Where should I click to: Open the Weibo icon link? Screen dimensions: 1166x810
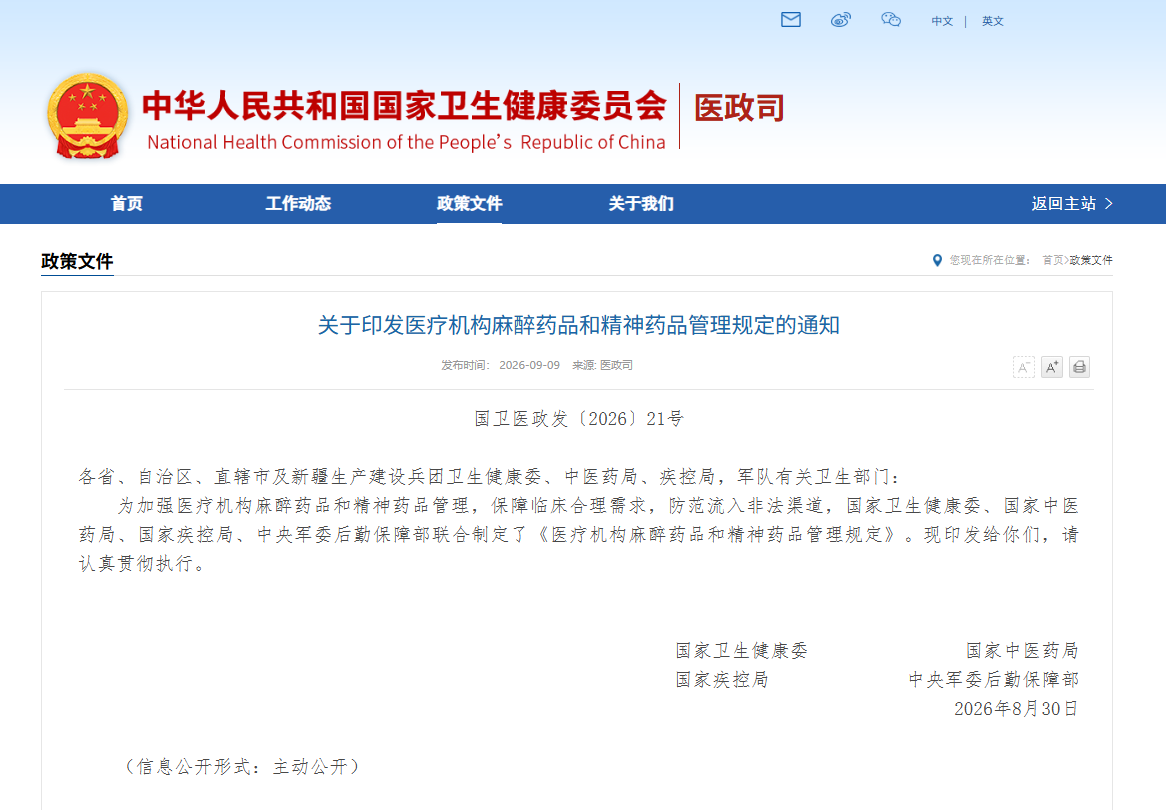840,20
